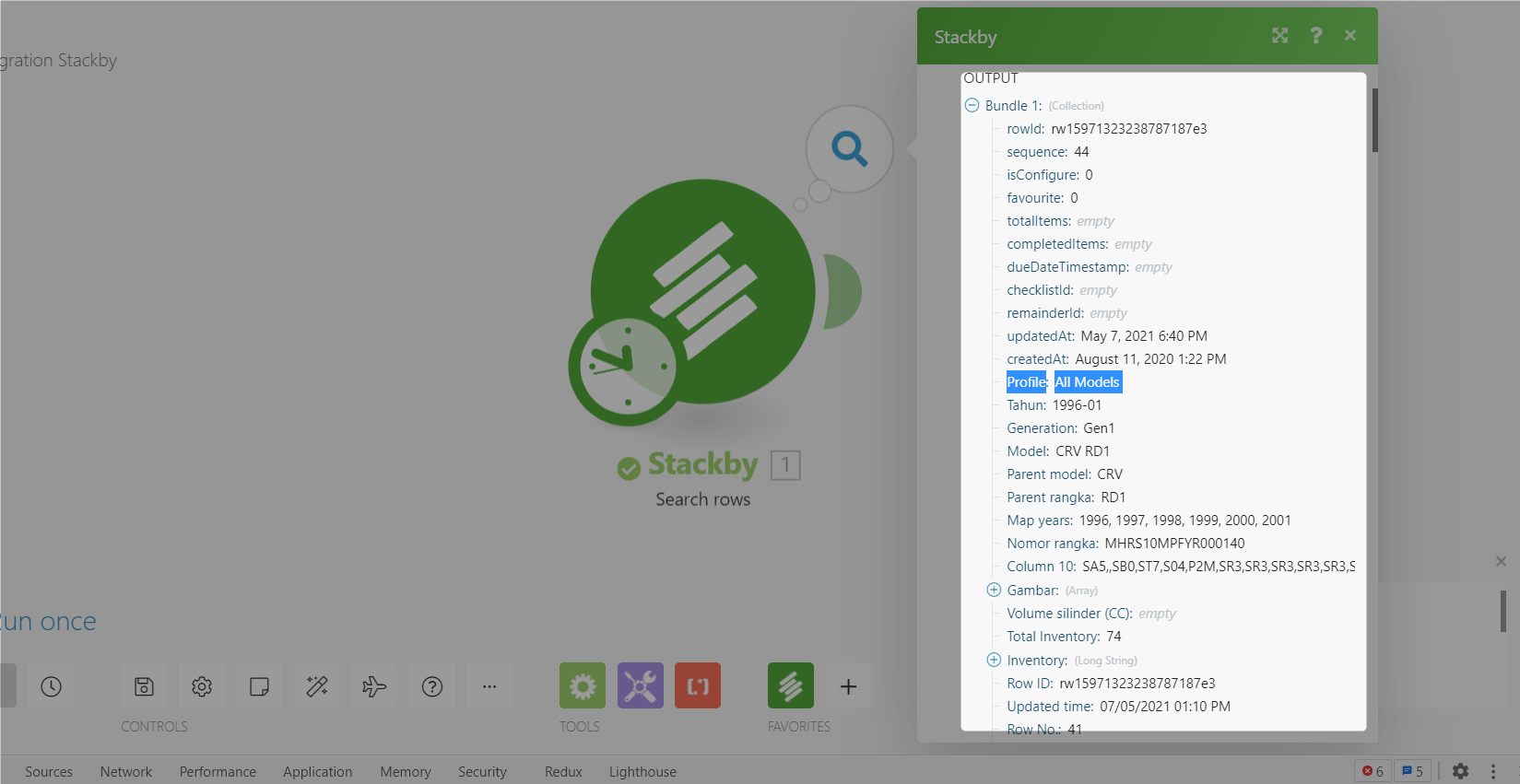
Task: Switch to the Lighthouse DevTools tab
Action: pos(642,772)
